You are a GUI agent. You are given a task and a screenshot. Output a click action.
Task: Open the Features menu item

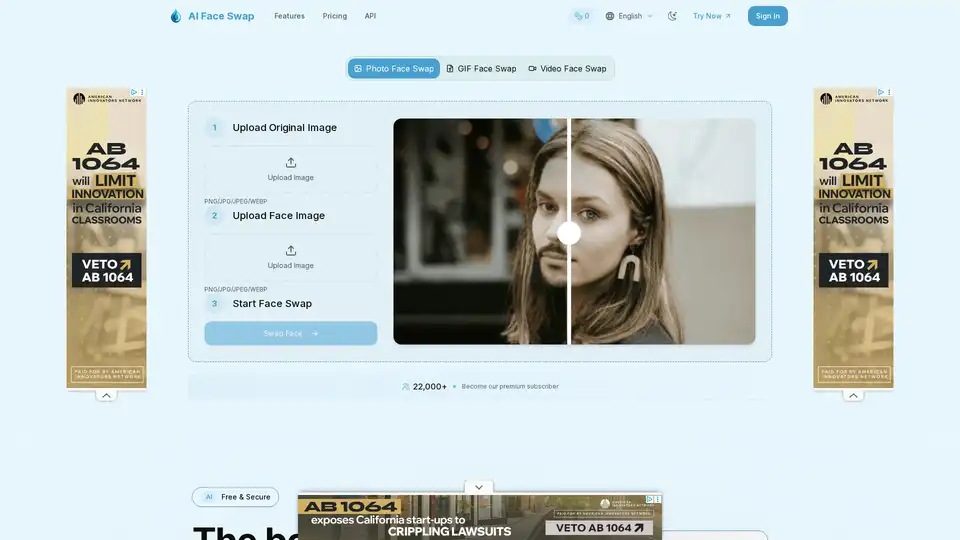[289, 16]
